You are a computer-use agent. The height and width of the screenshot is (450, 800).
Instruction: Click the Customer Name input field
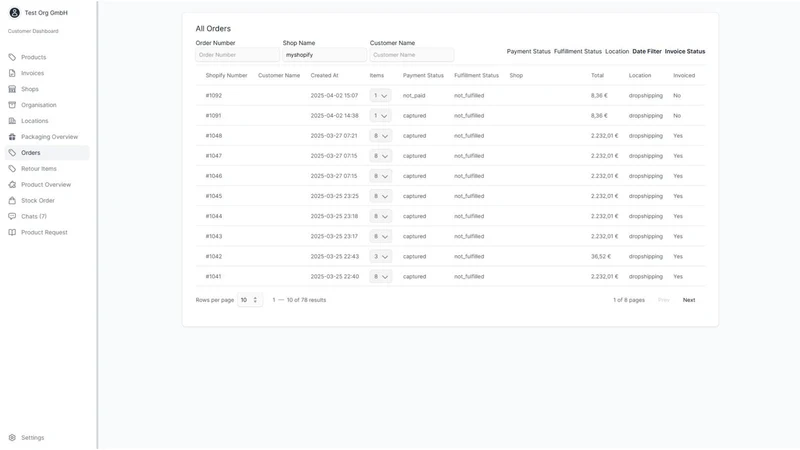coord(412,55)
